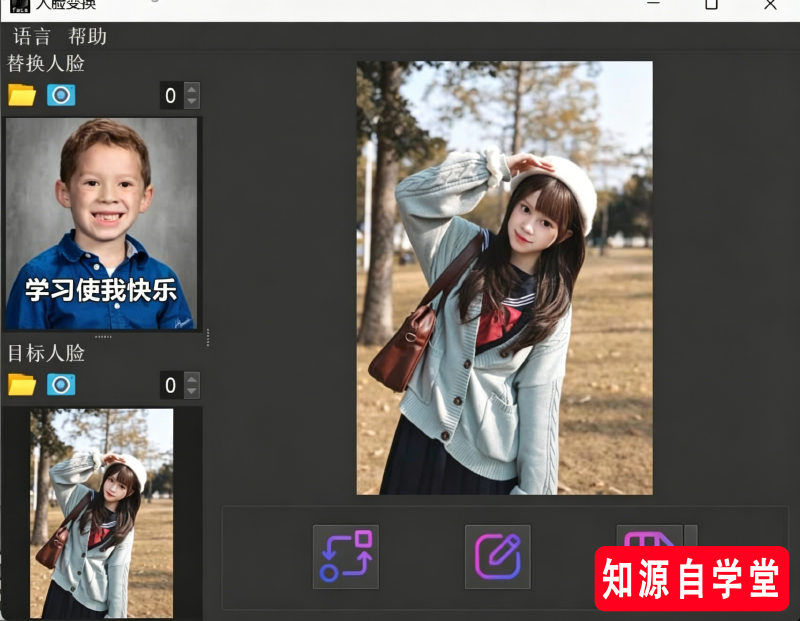Select the edit pencil icon
800x621 pixels.
(497, 557)
